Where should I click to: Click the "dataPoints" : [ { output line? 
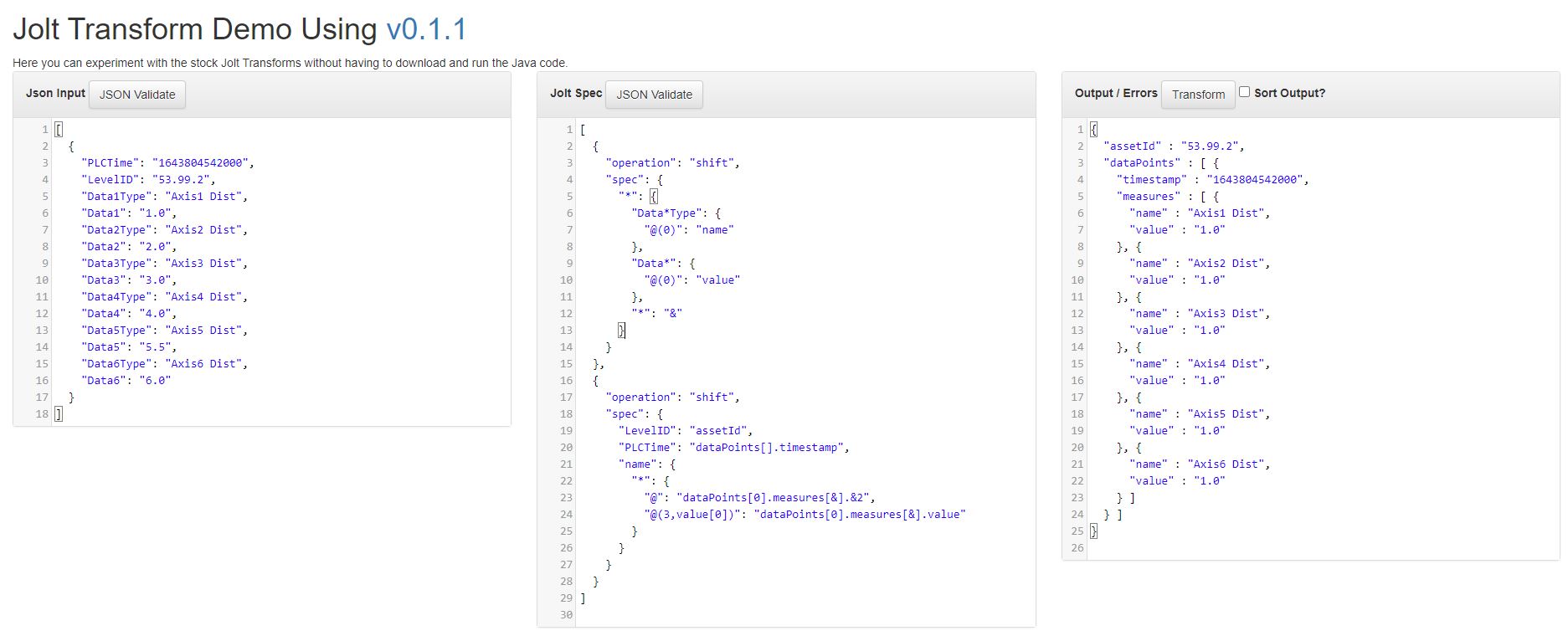click(1161, 163)
